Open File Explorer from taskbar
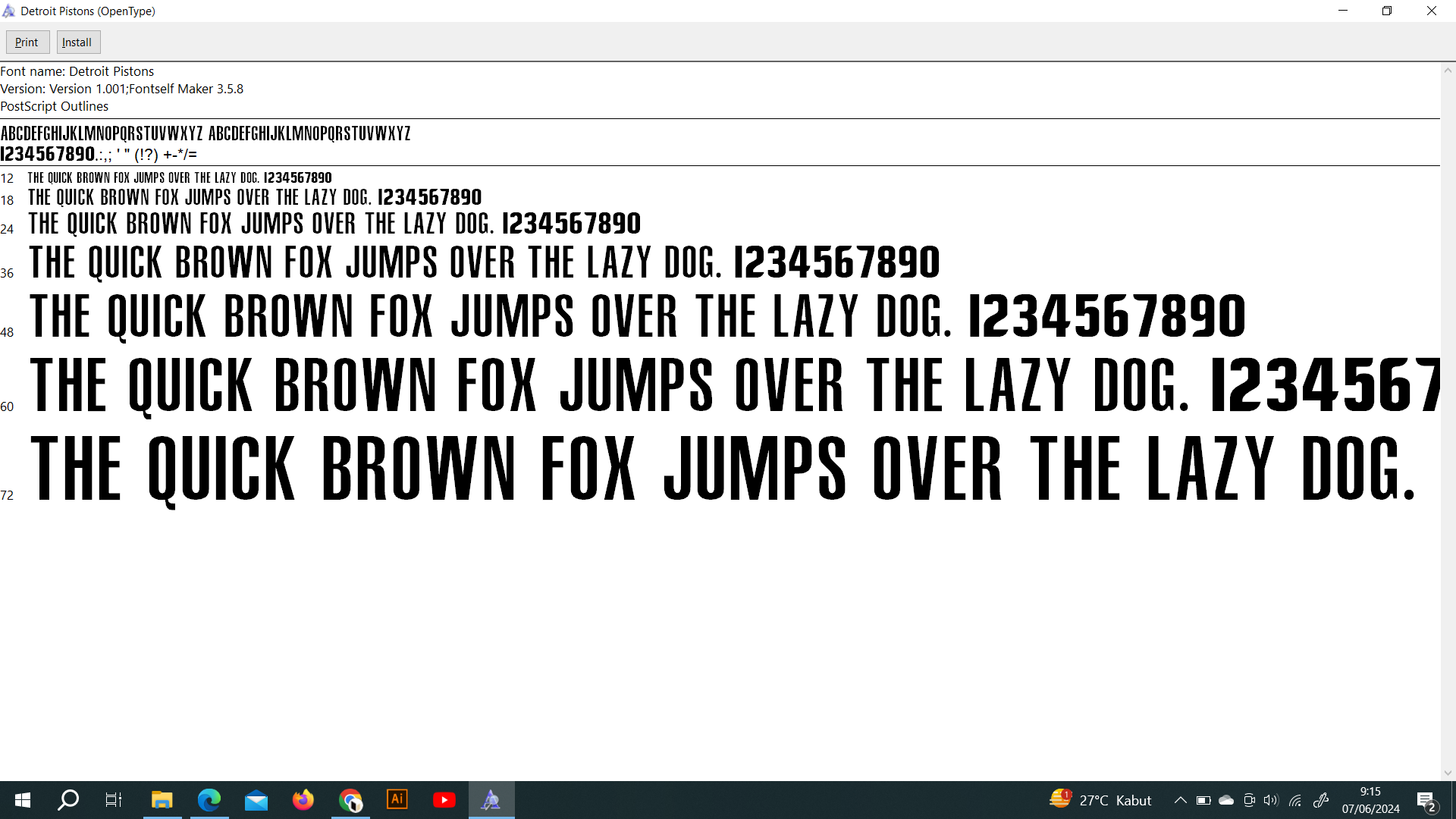 [162, 800]
